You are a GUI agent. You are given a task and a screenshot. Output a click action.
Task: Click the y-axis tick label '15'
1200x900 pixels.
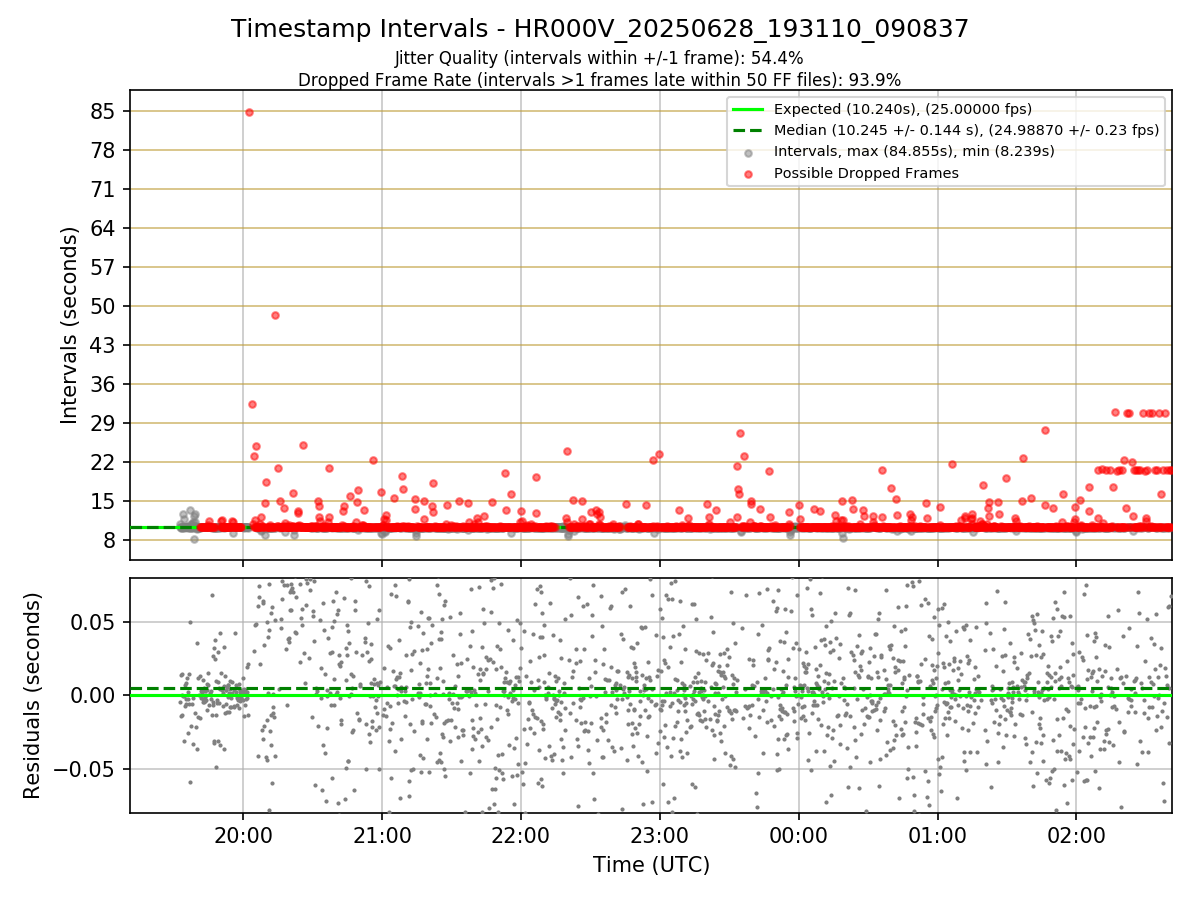105,501
